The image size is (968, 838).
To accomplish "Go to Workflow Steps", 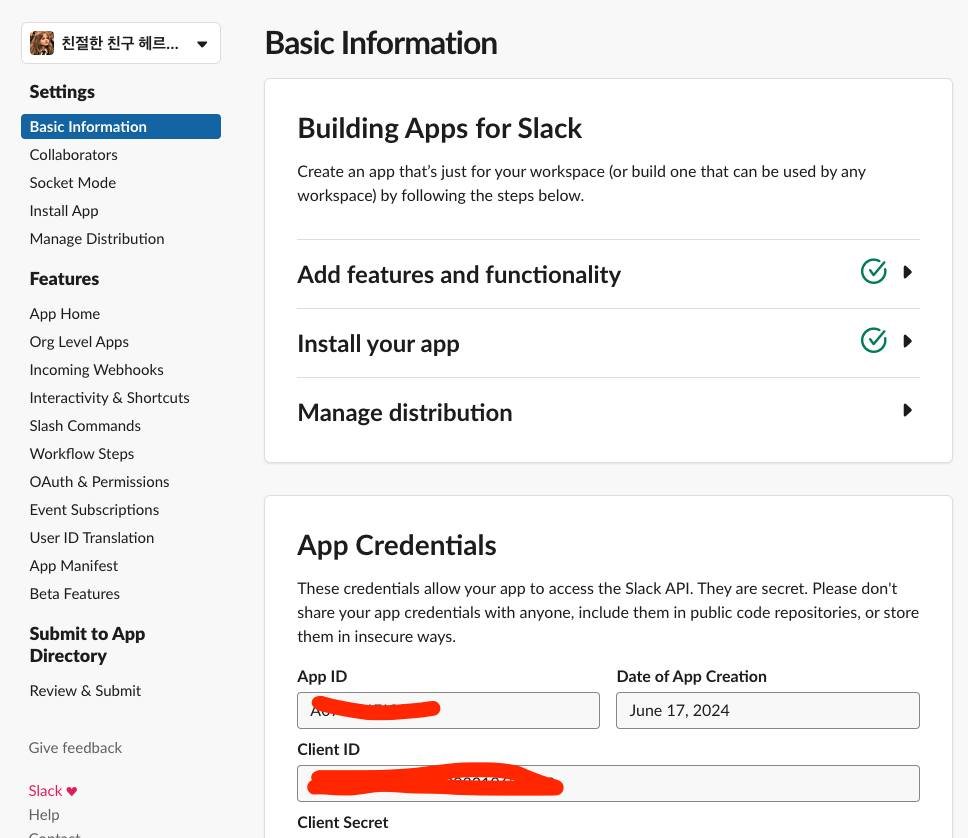I will [82, 454].
